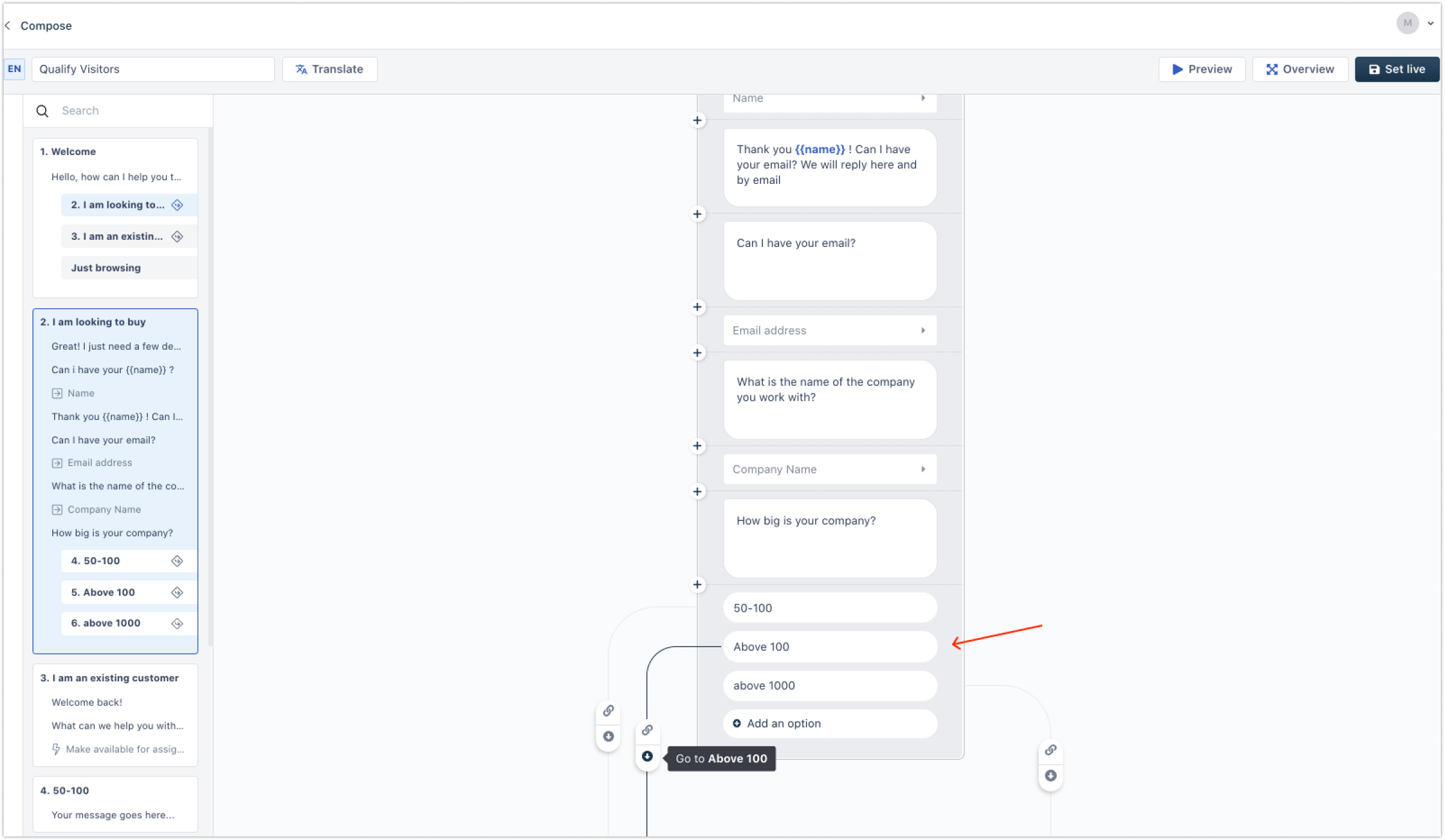Click the link icon above Go to Above 100

(647, 730)
